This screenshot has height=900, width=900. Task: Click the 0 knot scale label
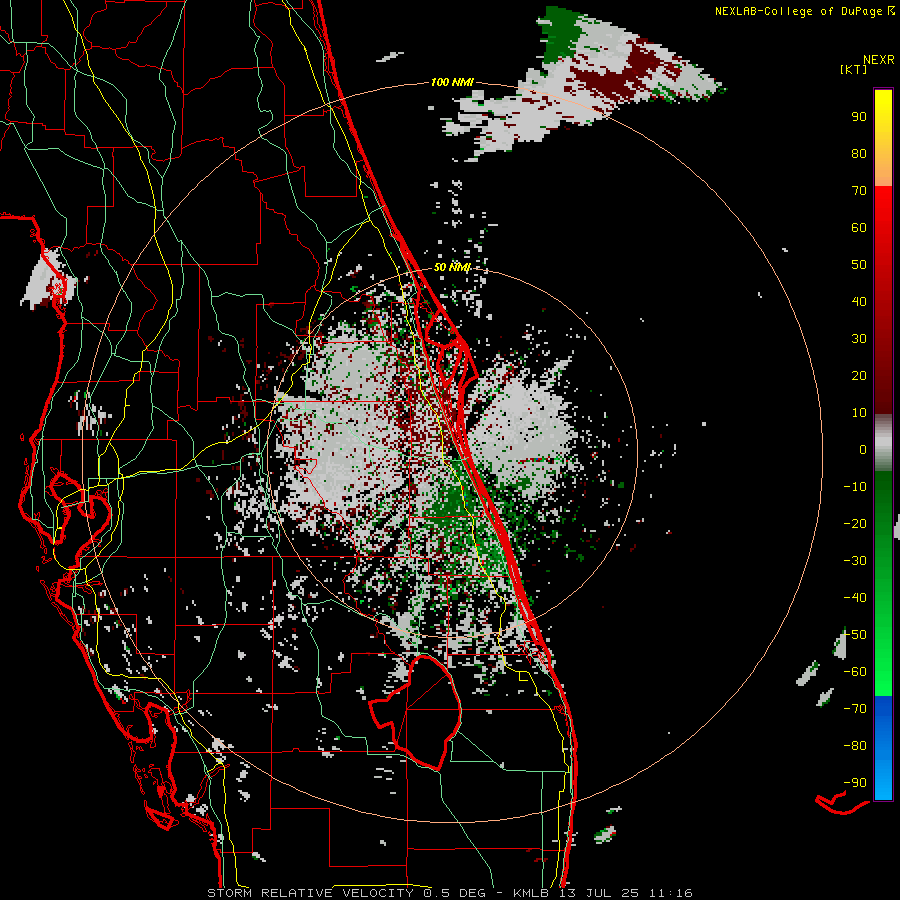pos(863,450)
